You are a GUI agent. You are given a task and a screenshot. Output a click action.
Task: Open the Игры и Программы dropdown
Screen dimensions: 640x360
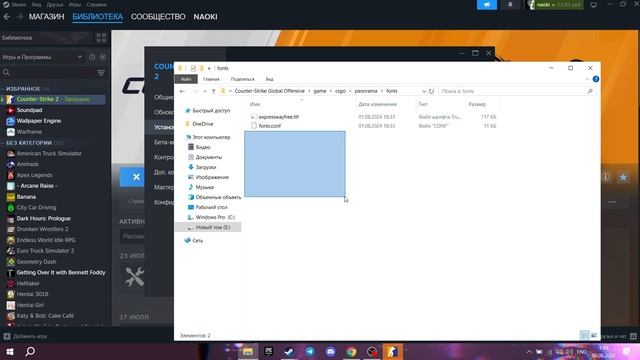[42, 57]
